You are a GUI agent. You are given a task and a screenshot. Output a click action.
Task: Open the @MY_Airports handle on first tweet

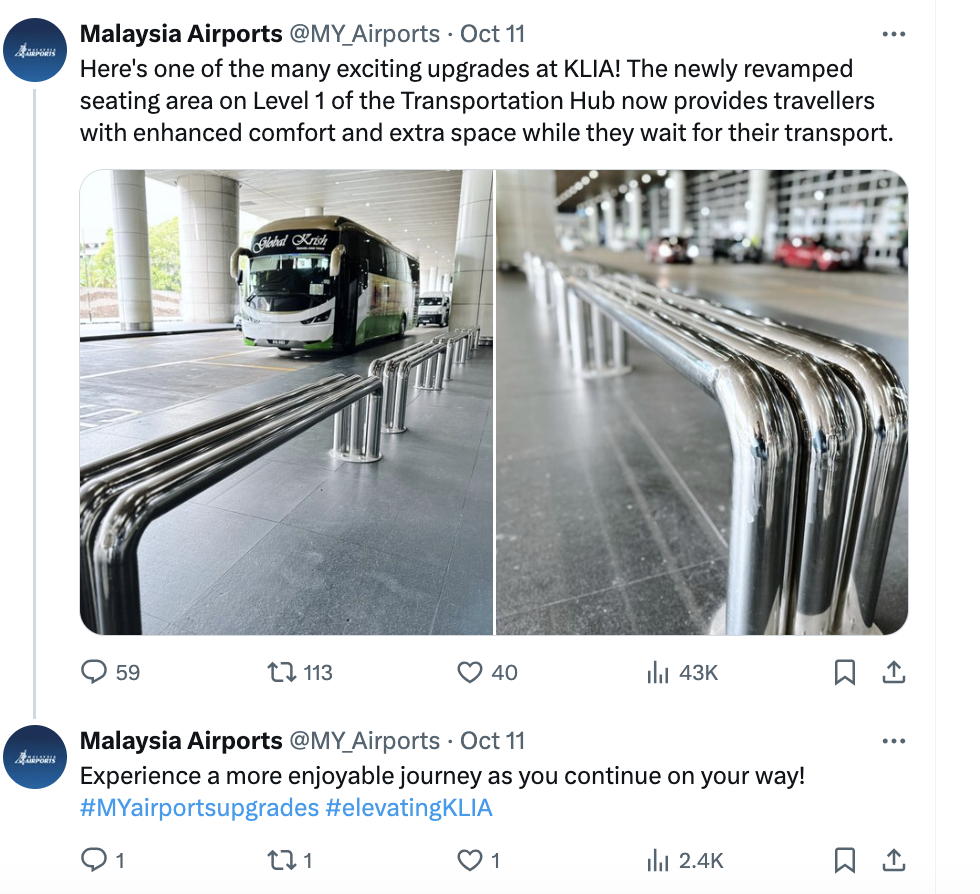(x=364, y=34)
